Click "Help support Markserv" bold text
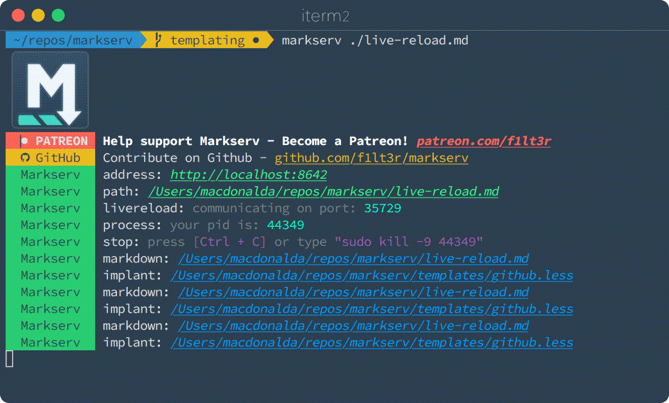This screenshot has height=403, width=669. (x=181, y=141)
